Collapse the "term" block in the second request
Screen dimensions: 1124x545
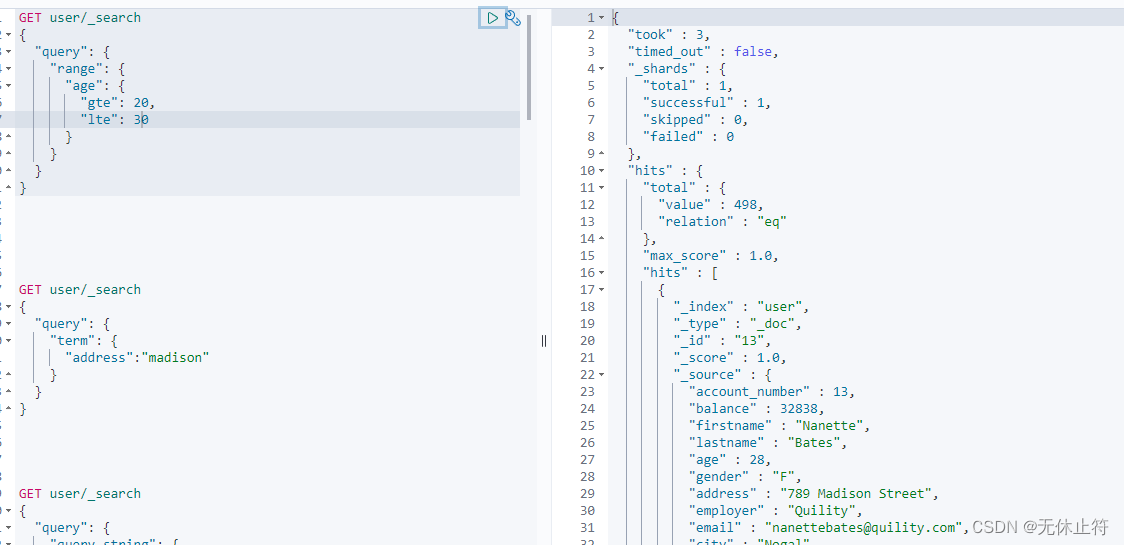tap(9, 341)
